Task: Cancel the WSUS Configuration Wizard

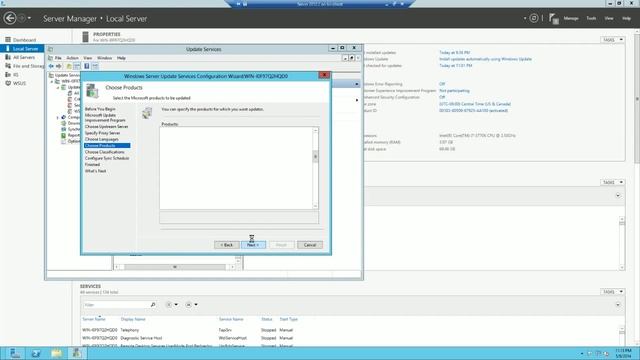Action: coord(310,245)
